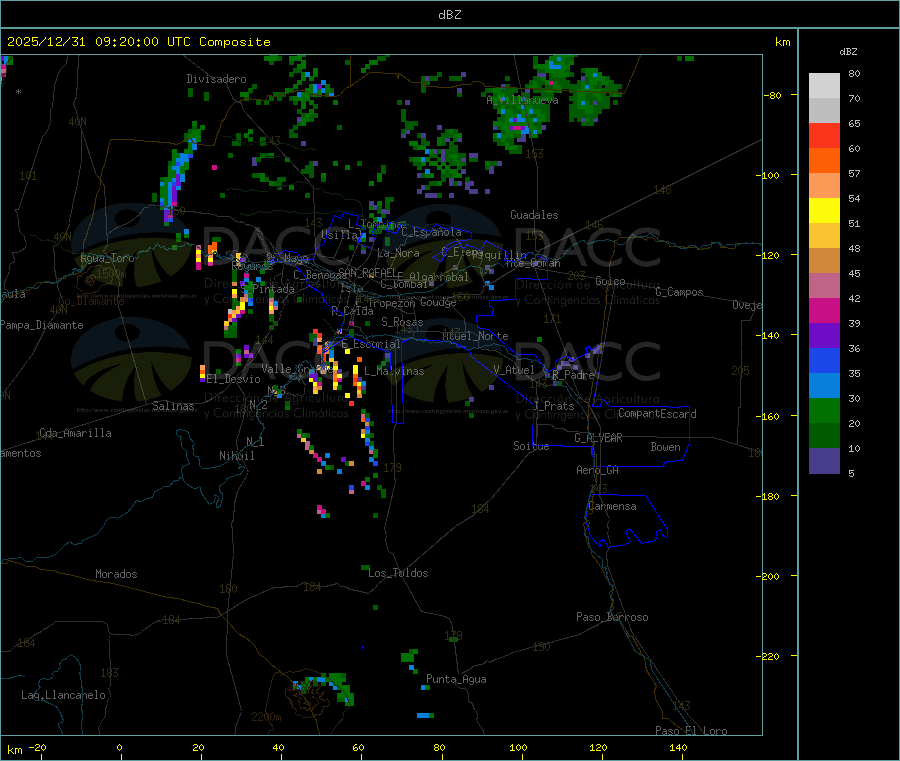Click the 140 km horizontal axis tick
This screenshot has height=761, width=900.
[x=678, y=748]
